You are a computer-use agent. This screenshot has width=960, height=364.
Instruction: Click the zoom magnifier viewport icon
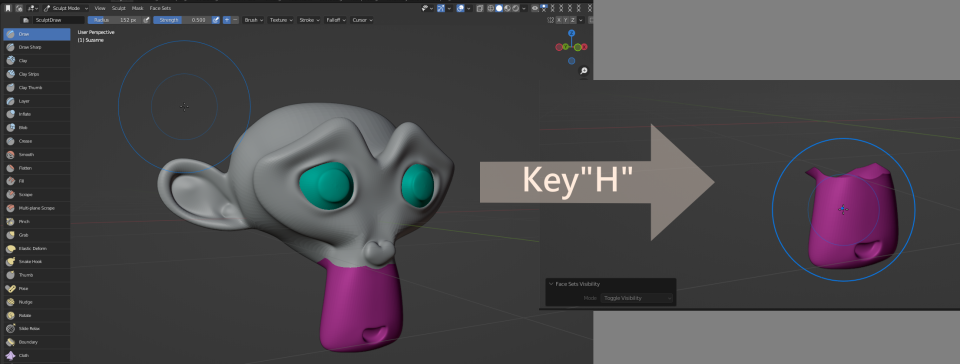[x=584, y=72]
